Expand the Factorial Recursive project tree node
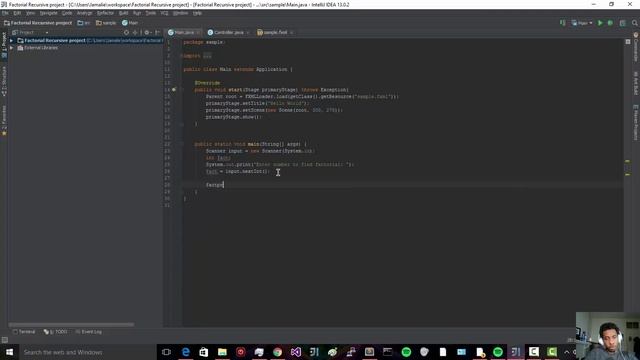Viewport: 640px width, 360px height. click(x=11, y=40)
